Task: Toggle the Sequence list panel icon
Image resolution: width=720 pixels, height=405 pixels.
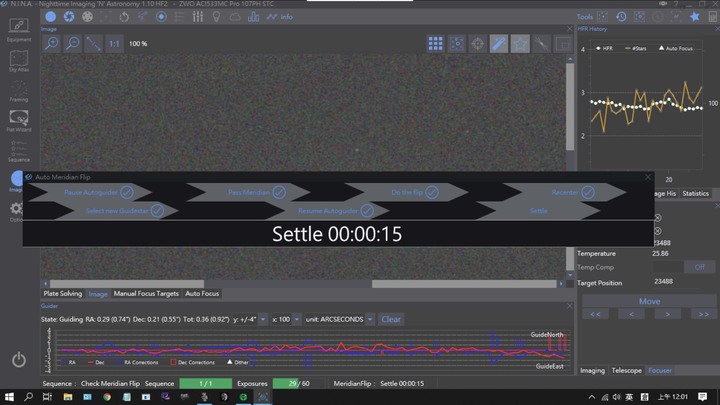Action: click(x=179, y=17)
